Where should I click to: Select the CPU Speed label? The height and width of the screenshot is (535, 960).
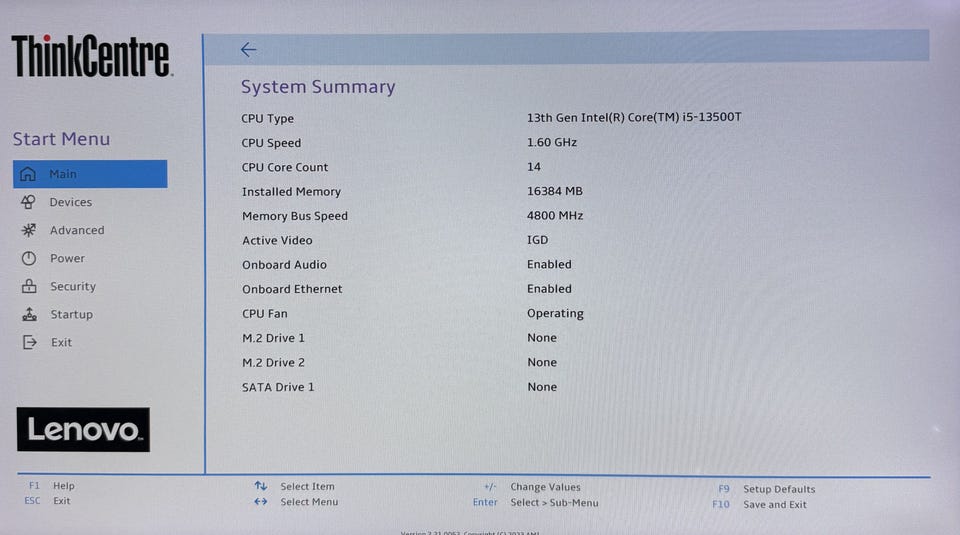point(271,143)
